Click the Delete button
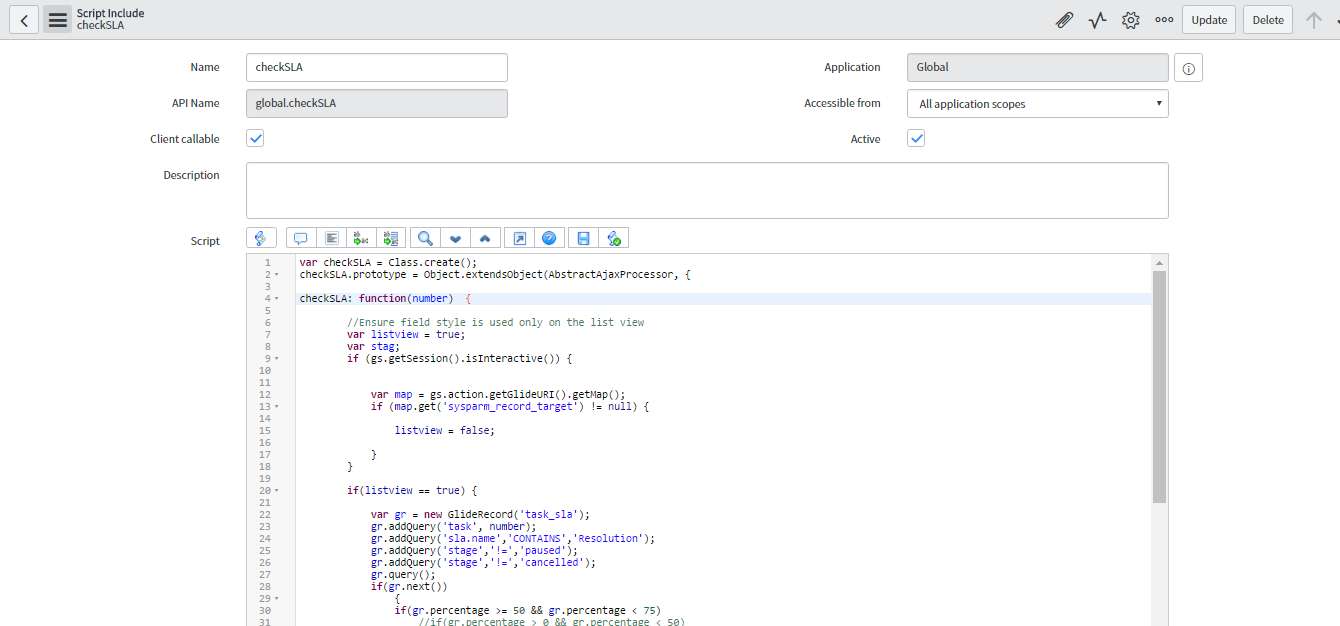This screenshot has width=1340, height=626. [1268, 20]
